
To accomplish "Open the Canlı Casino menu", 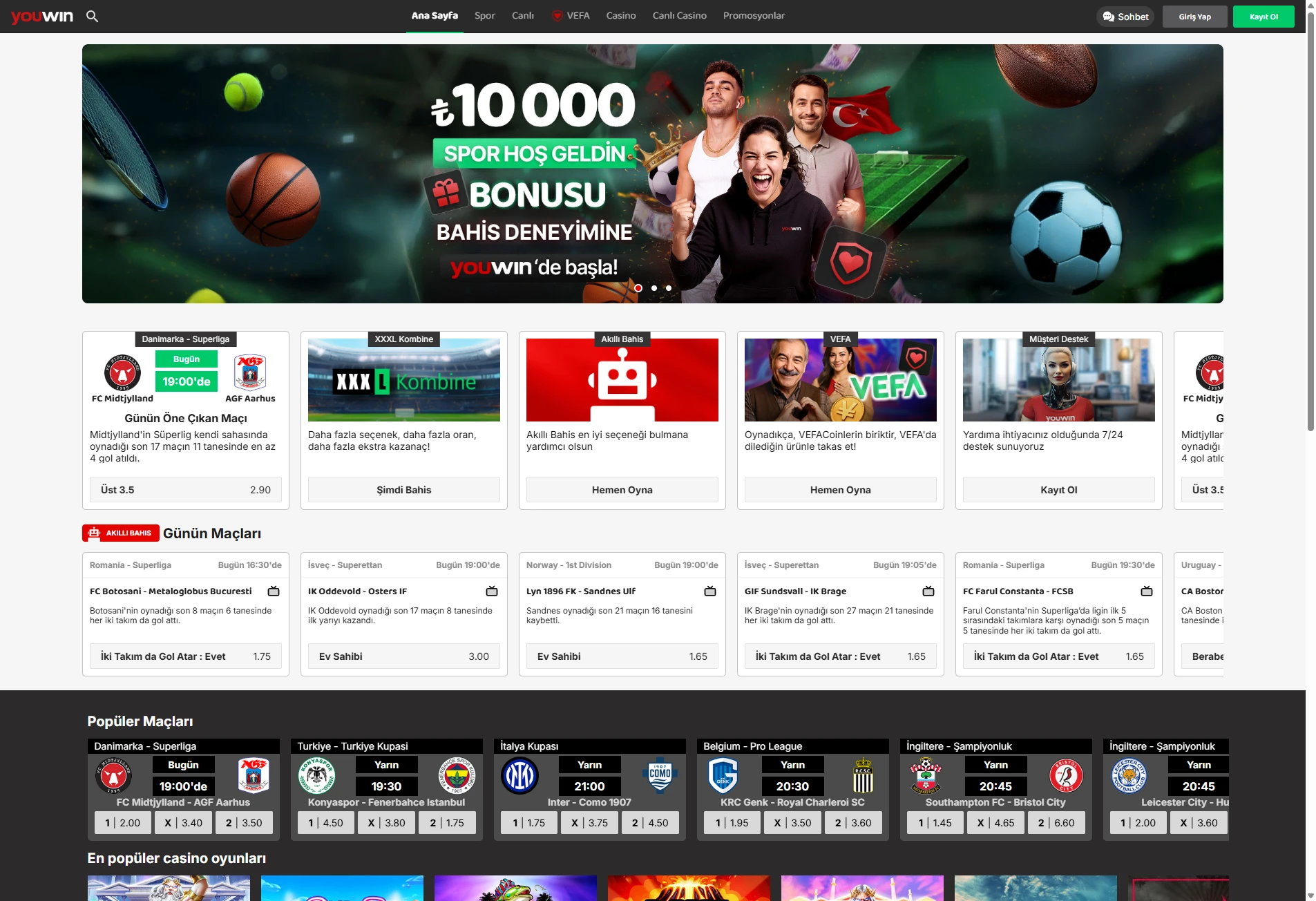I will [680, 16].
